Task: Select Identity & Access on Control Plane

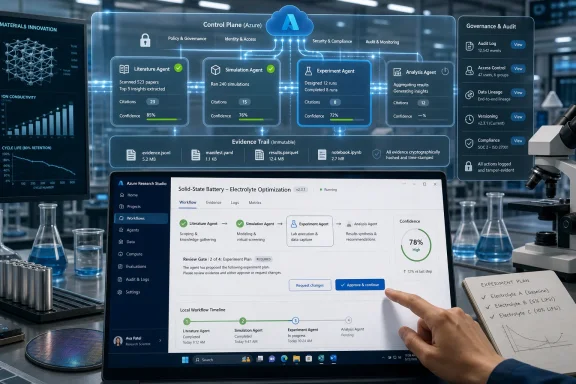Action: click(240, 39)
